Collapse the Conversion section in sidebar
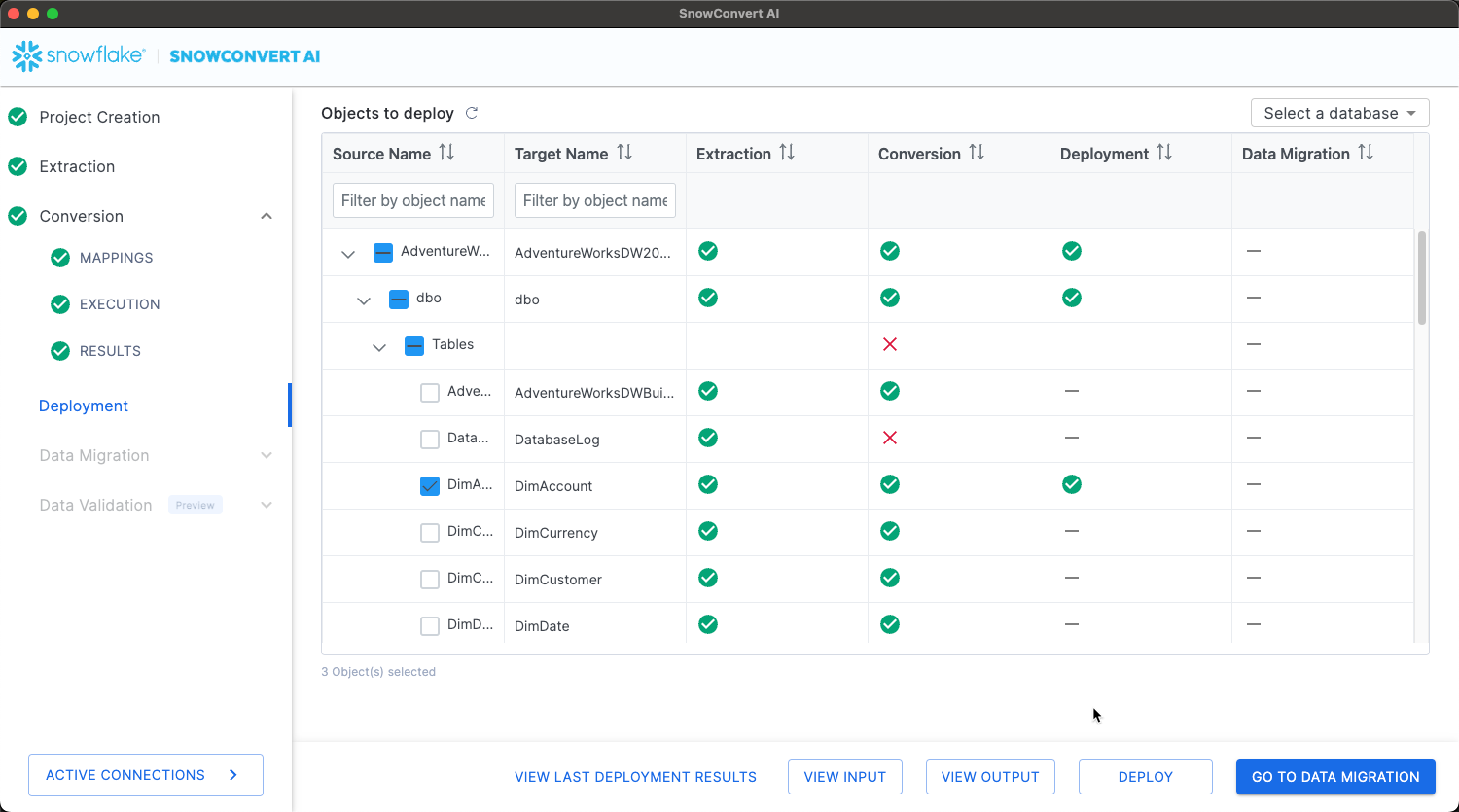Image resolution: width=1459 pixels, height=812 pixels. coord(267,216)
